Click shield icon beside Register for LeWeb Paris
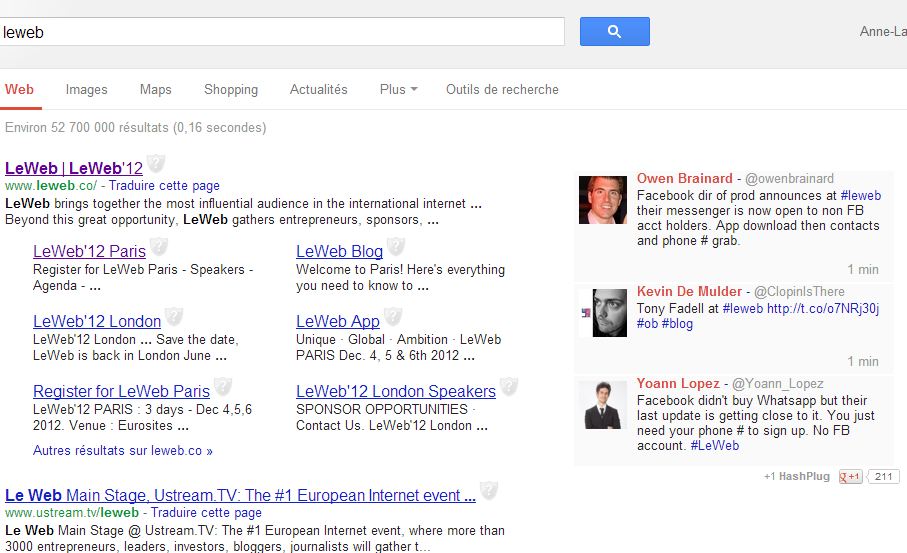Image resolution: width=907 pixels, height=553 pixels. (223, 386)
